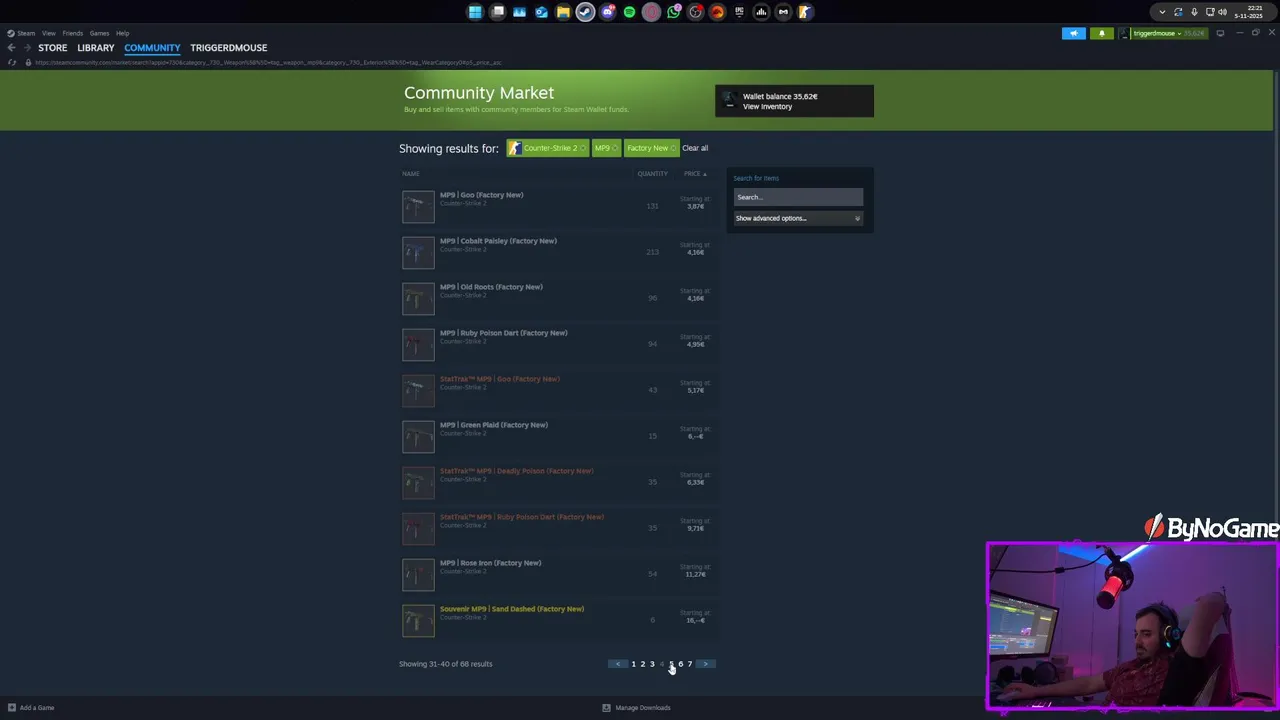Open MP9 | Old Roots (Factory New) listing

[558, 298]
